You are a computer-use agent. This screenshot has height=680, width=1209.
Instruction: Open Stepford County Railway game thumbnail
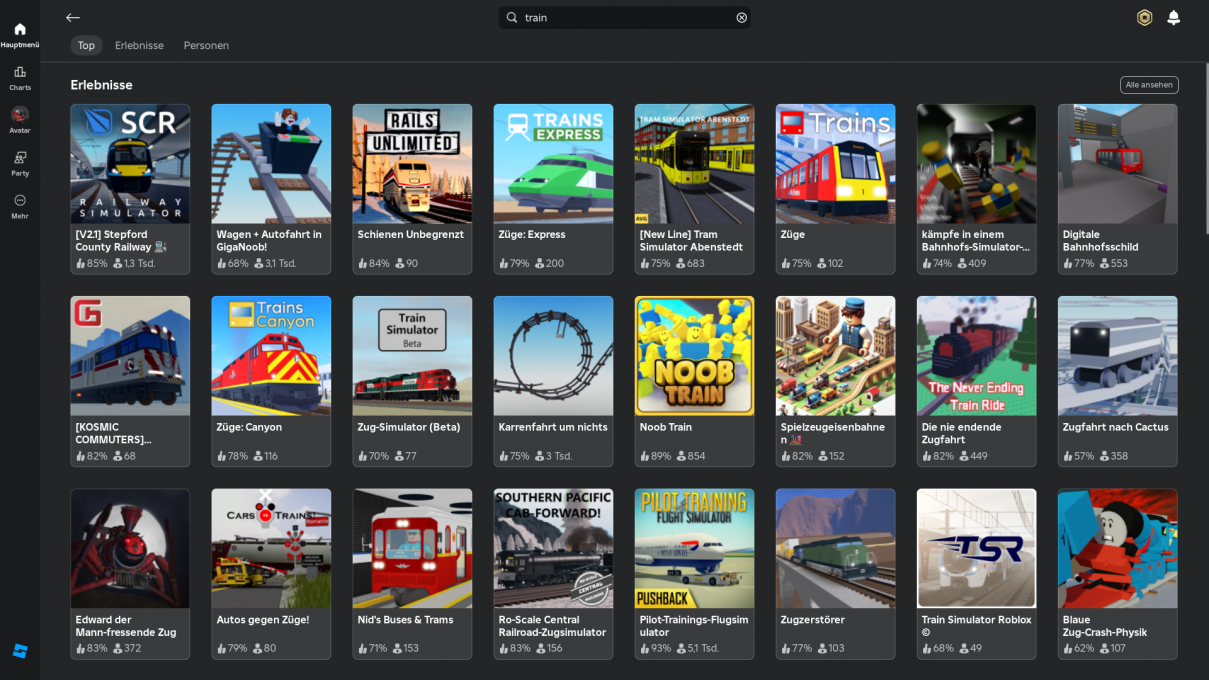pos(130,164)
